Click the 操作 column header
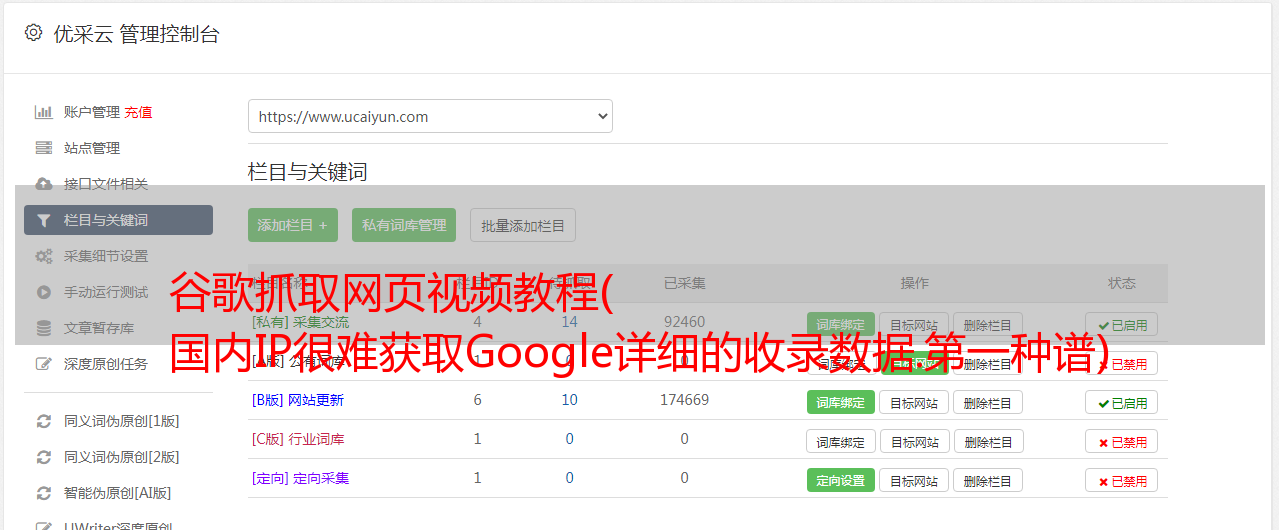Viewport: 1279px width, 530px height. point(914,283)
